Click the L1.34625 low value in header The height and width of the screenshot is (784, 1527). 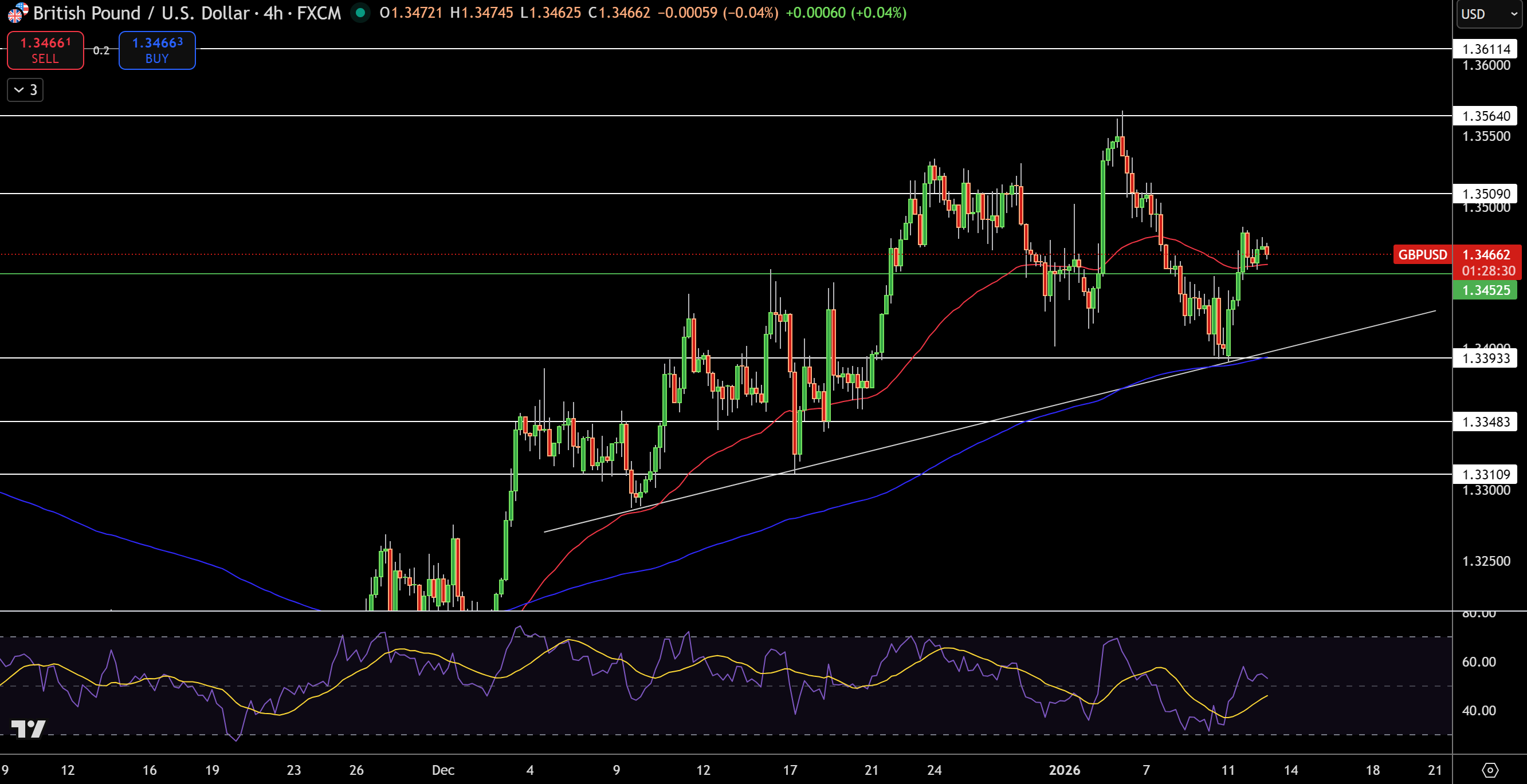(550, 13)
